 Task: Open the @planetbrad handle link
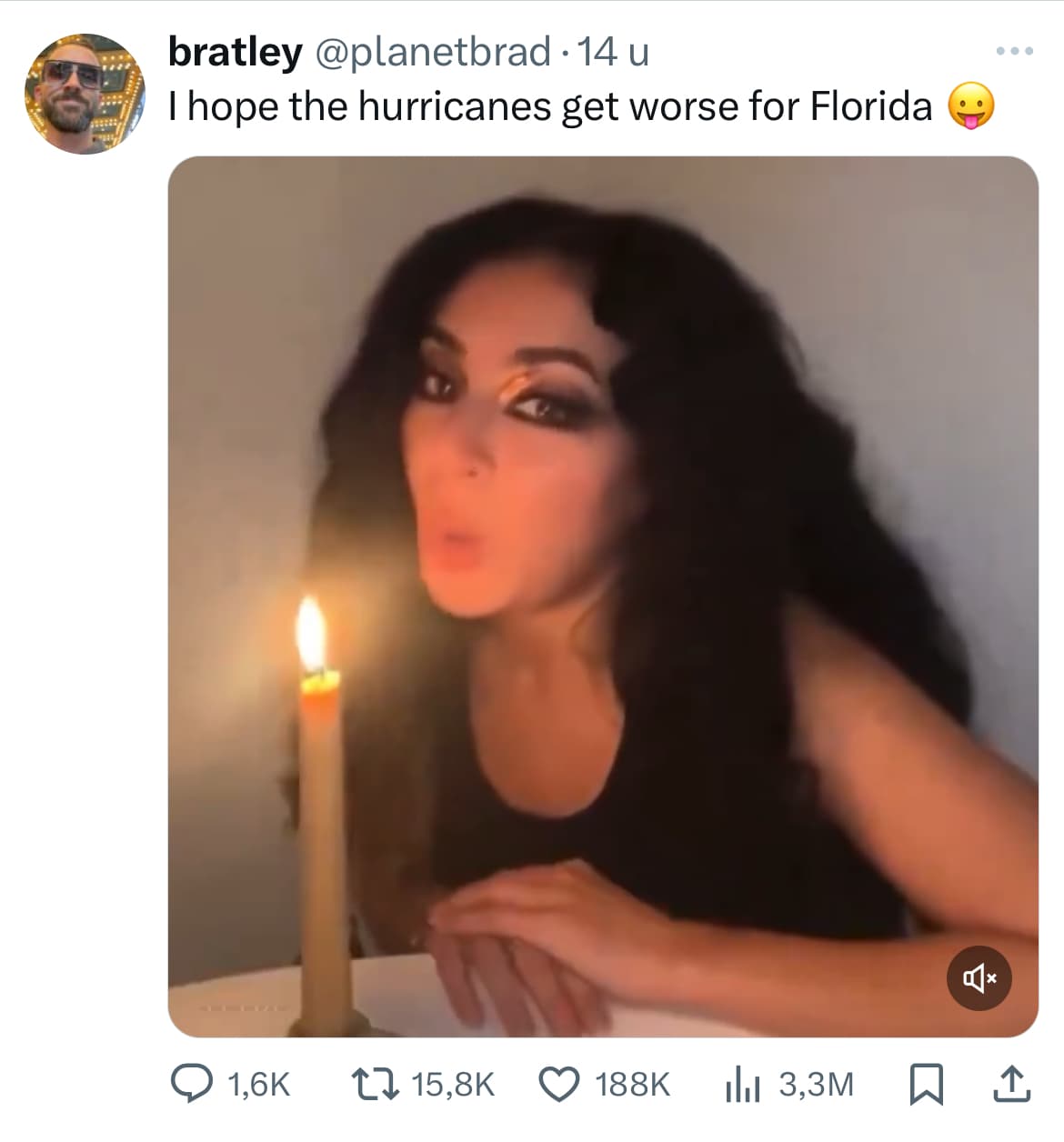tap(433, 52)
